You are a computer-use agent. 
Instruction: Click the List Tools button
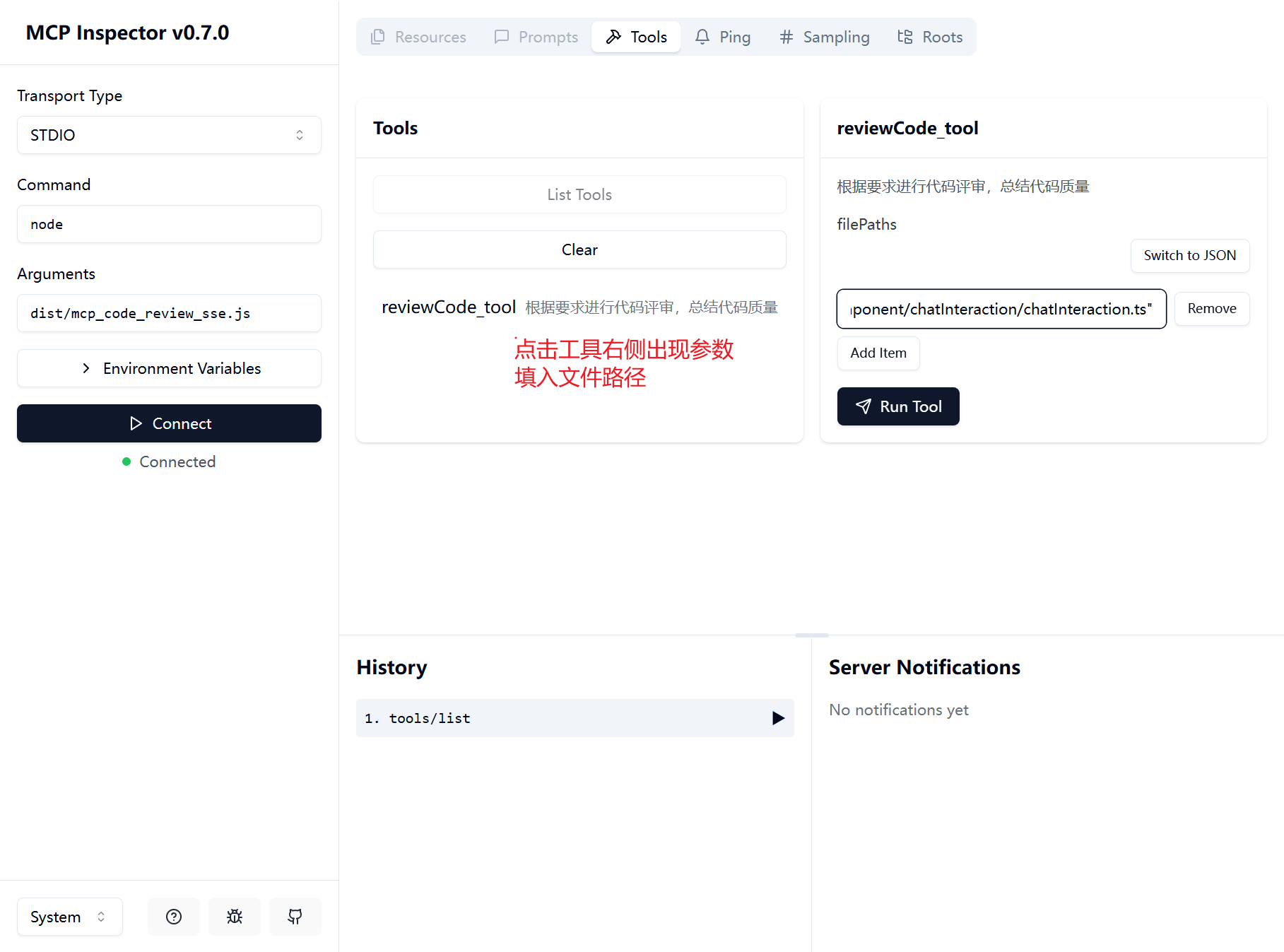click(579, 194)
